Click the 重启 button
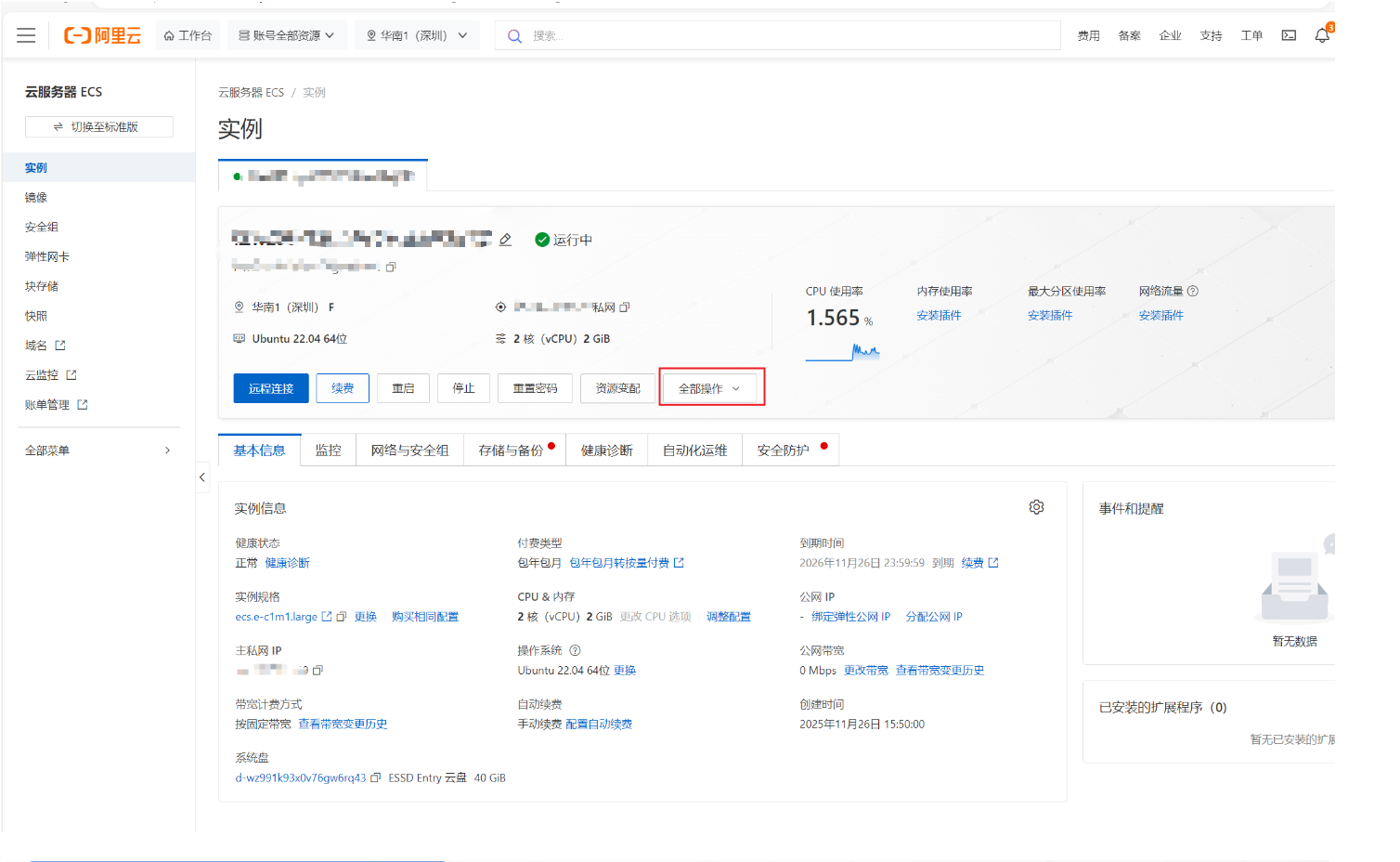The height and width of the screenshot is (862, 1400). (x=403, y=388)
